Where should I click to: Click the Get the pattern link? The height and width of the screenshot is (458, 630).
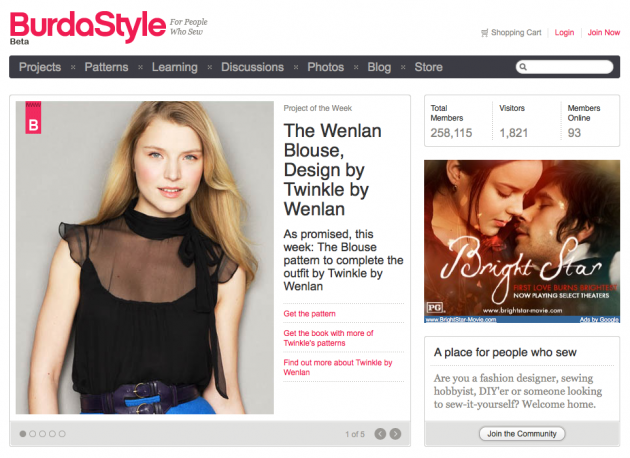(x=309, y=314)
